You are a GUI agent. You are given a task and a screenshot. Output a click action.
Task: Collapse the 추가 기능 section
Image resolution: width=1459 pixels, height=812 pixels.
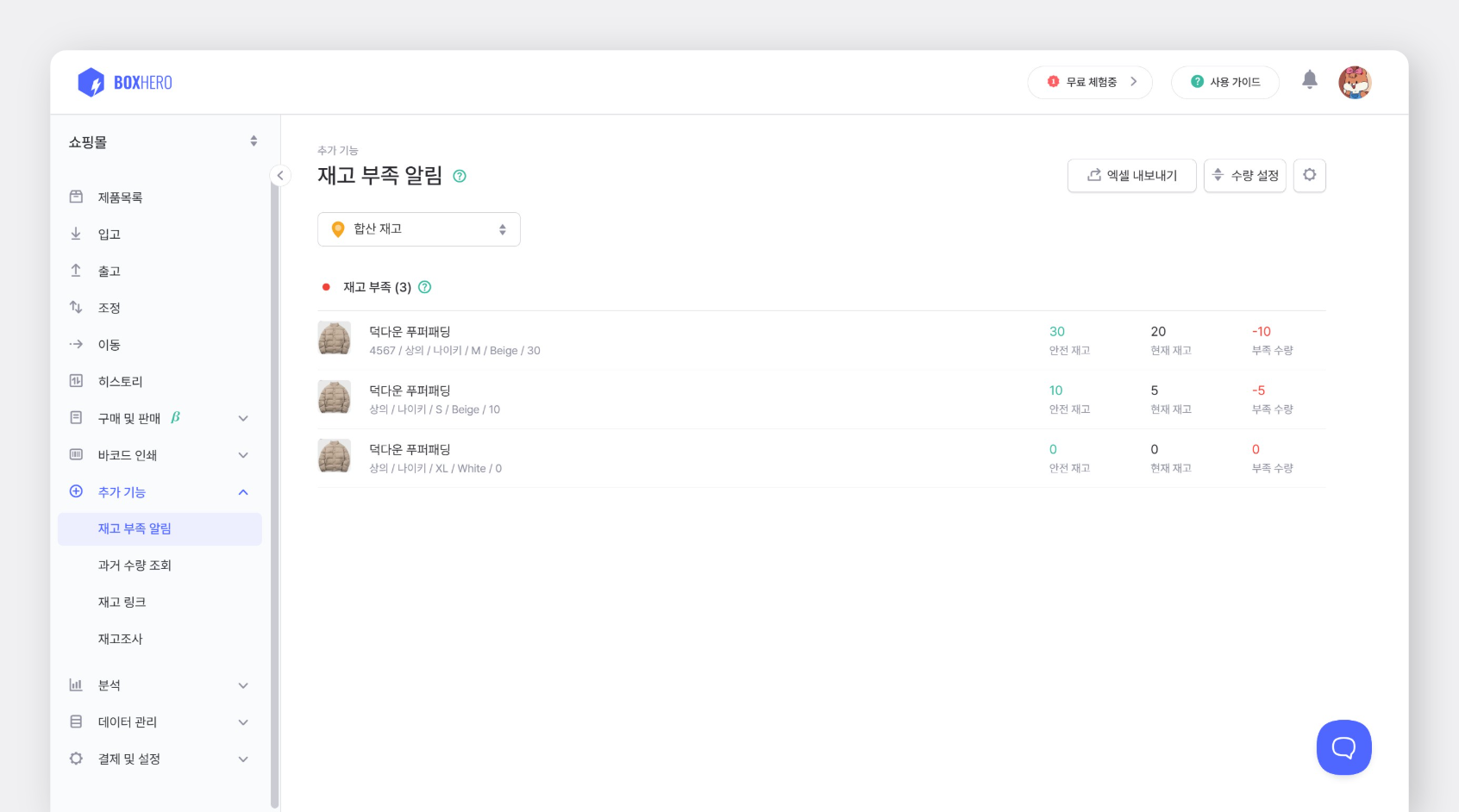243,491
